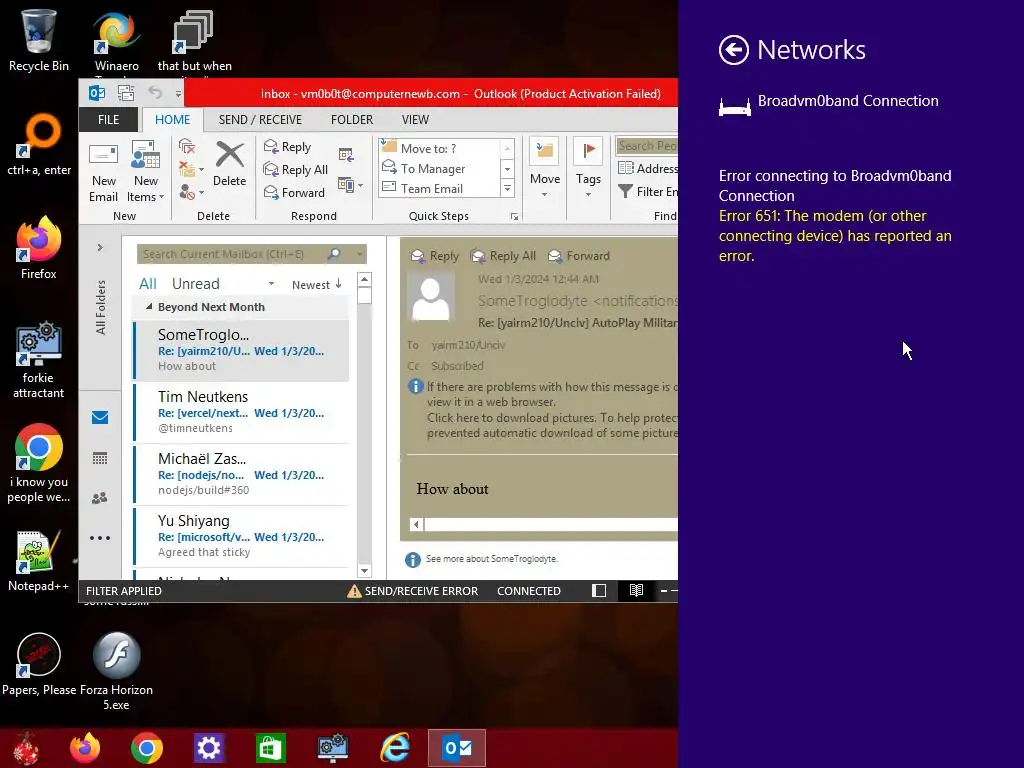Switch to the HOME tab
1024x768 pixels.
172,120
